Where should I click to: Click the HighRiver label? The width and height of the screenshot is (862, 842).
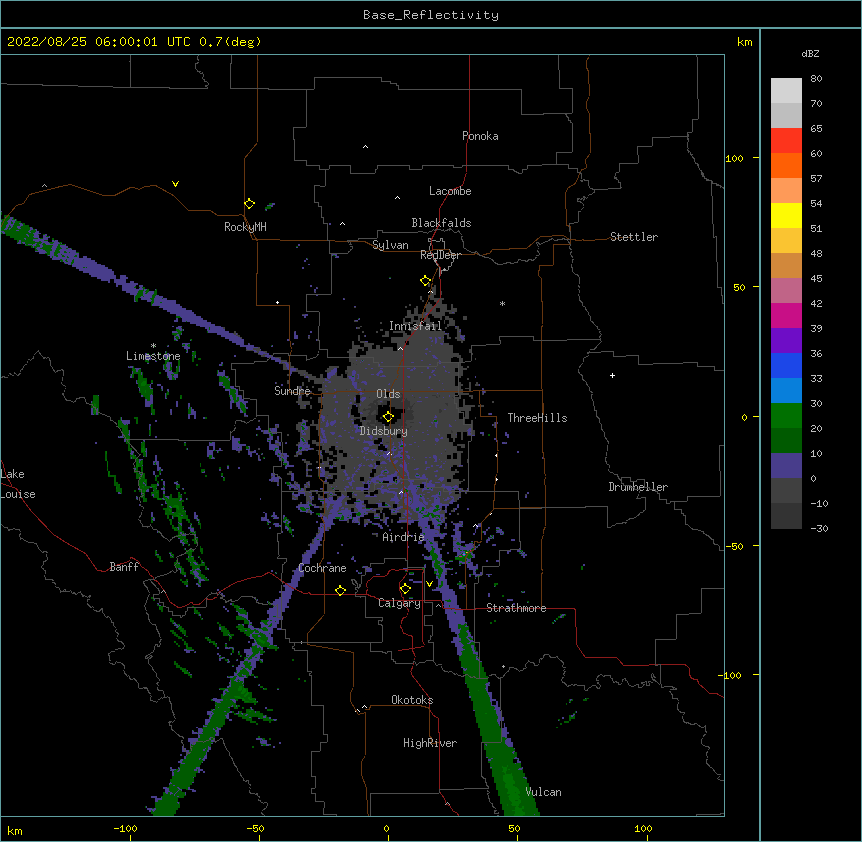tap(430, 743)
